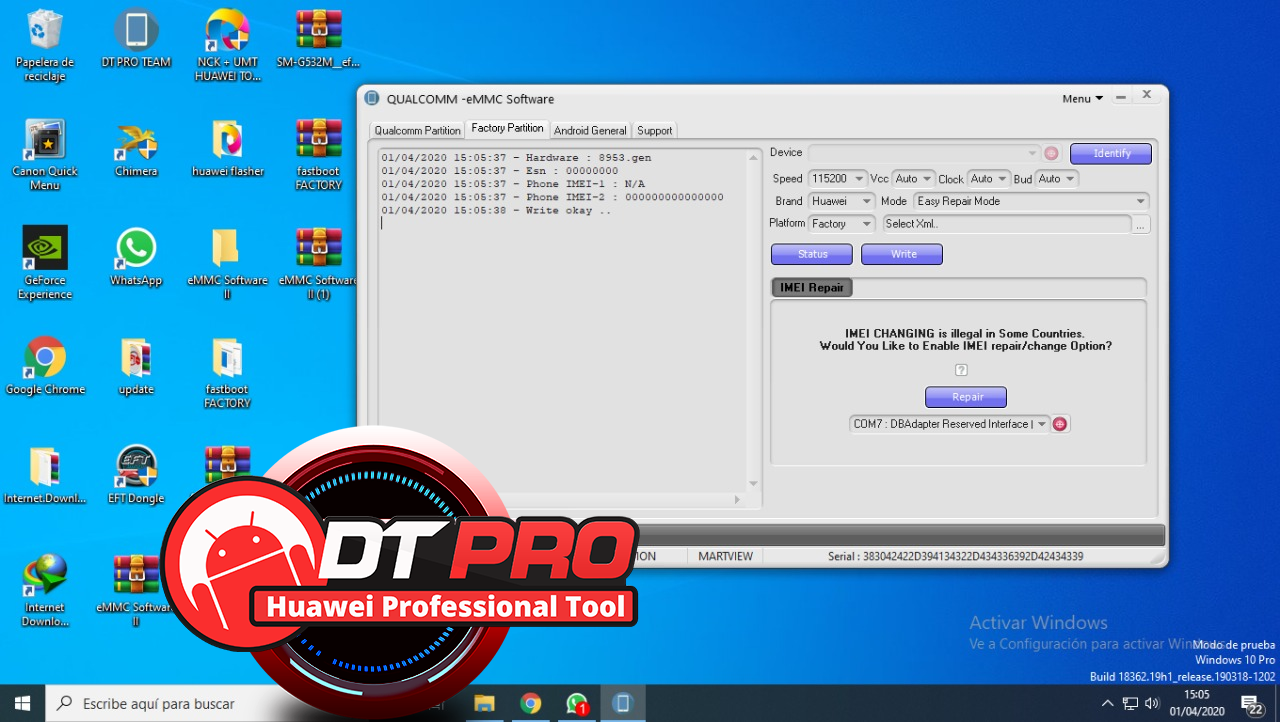This screenshot has height=722, width=1280.
Task: Select the WhatsApp desktop shortcut
Action: coord(136,257)
